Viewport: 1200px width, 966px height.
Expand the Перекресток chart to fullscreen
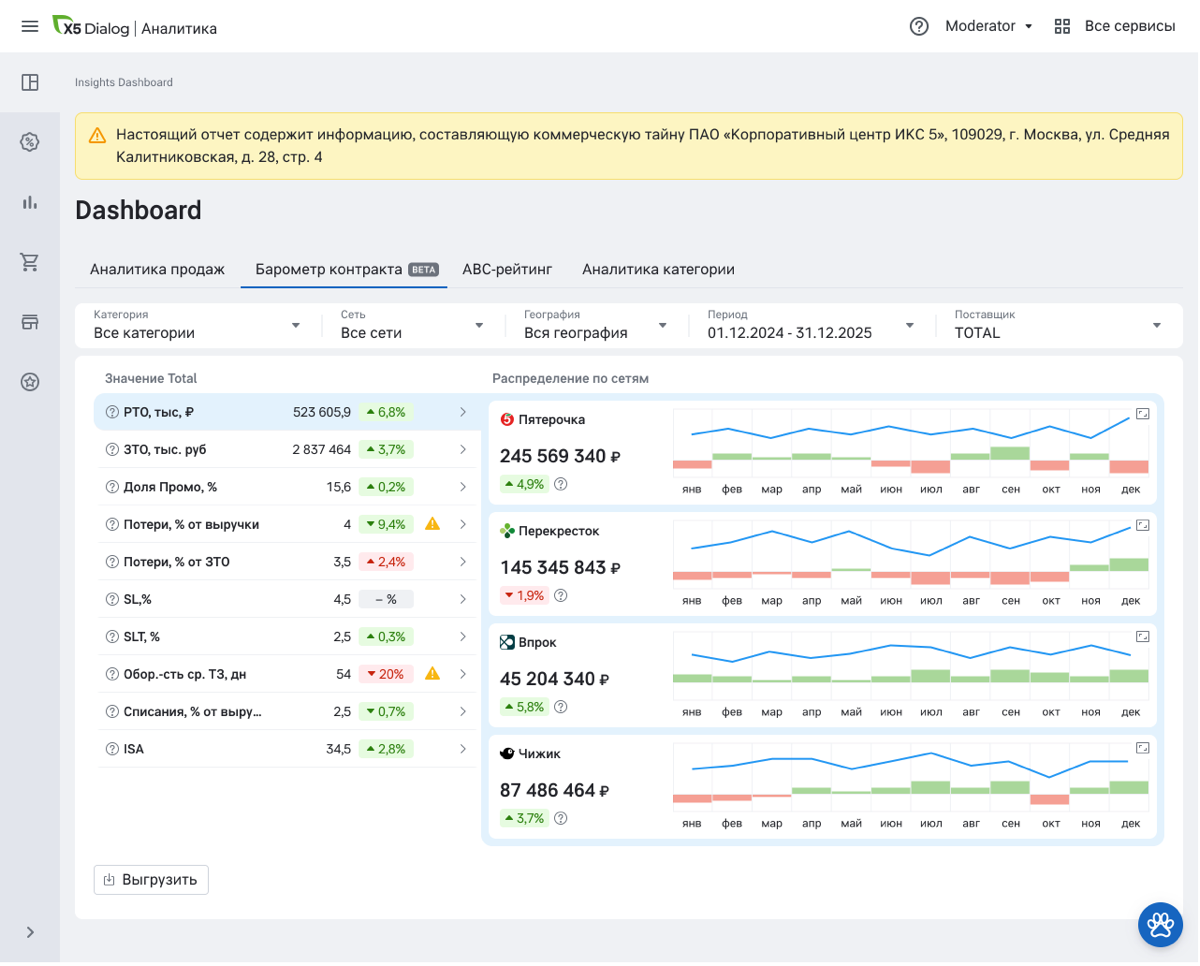click(x=1143, y=525)
